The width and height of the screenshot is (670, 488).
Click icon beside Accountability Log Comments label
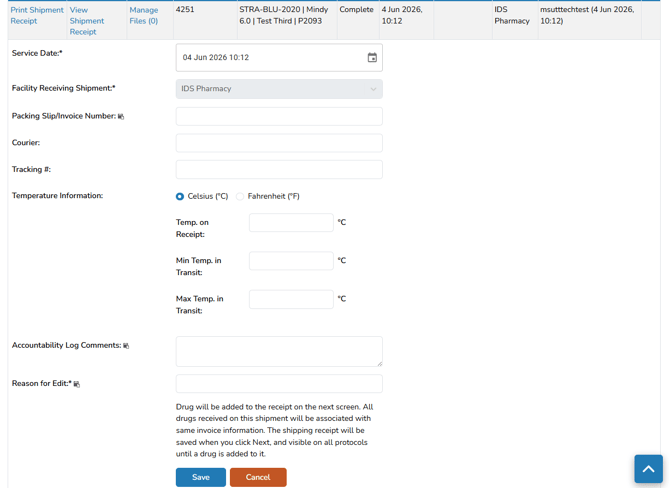126,346
